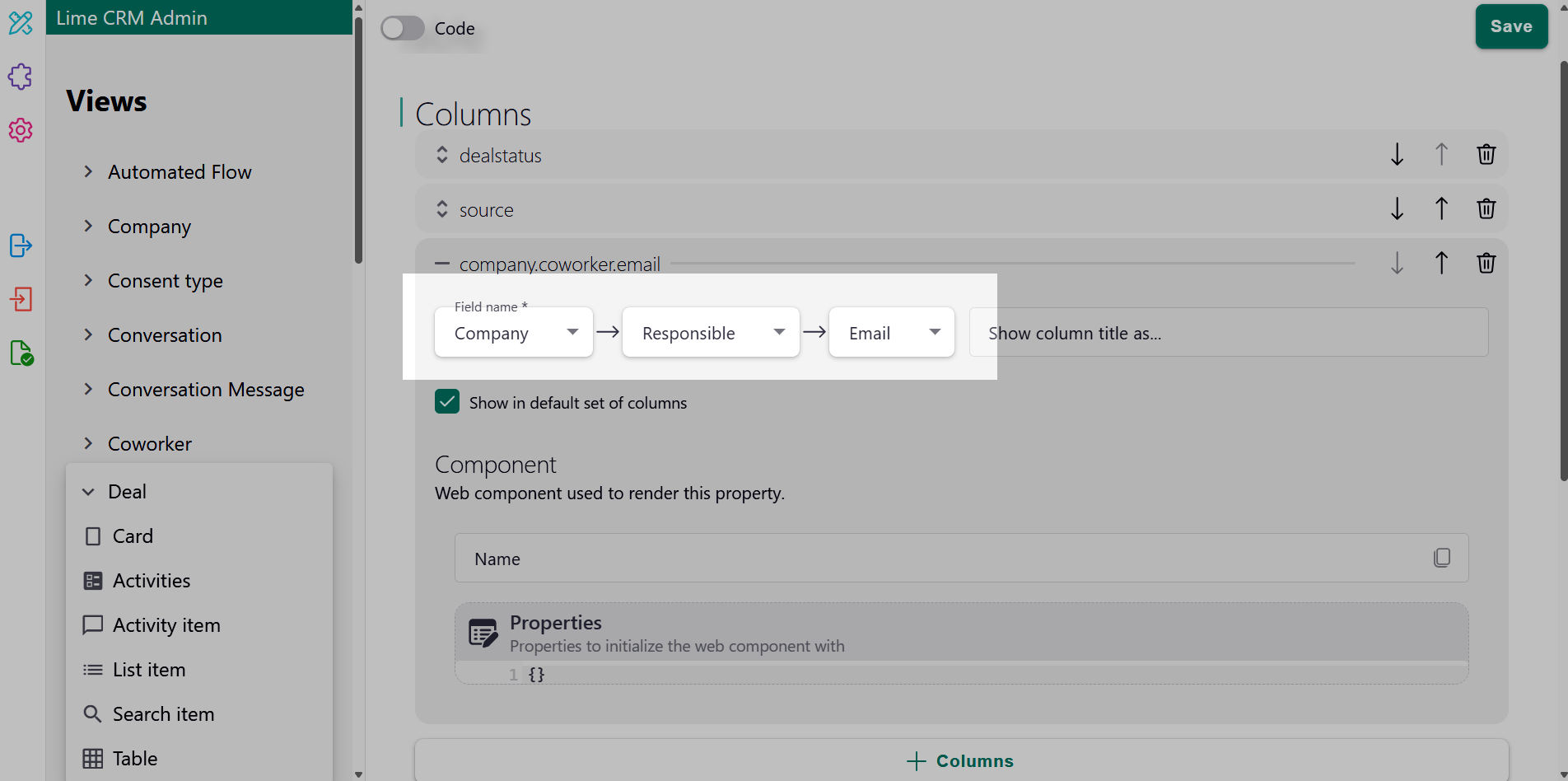
Task: Select Card under the Deal views
Action: pyautogui.click(x=133, y=535)
